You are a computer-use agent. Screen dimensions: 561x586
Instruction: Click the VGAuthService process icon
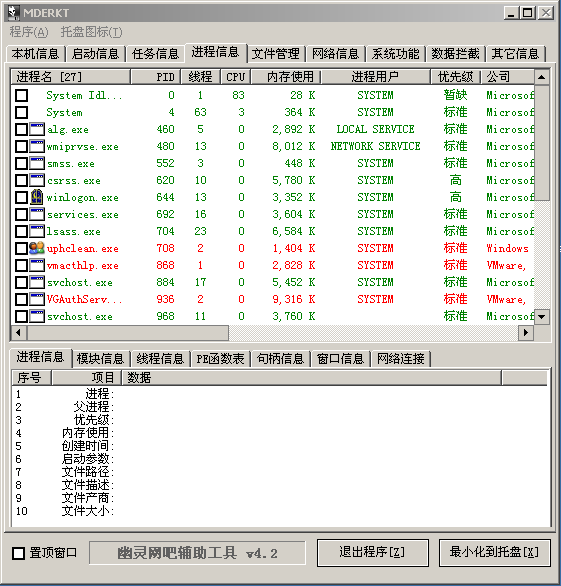37,299
